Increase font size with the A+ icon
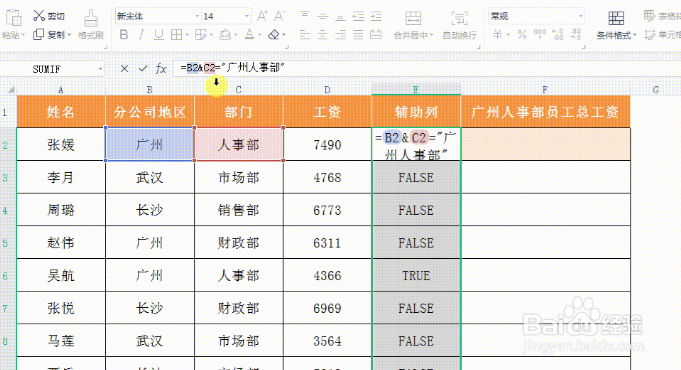The height and width of the screenshot is (370, 681). pos(262,16)
